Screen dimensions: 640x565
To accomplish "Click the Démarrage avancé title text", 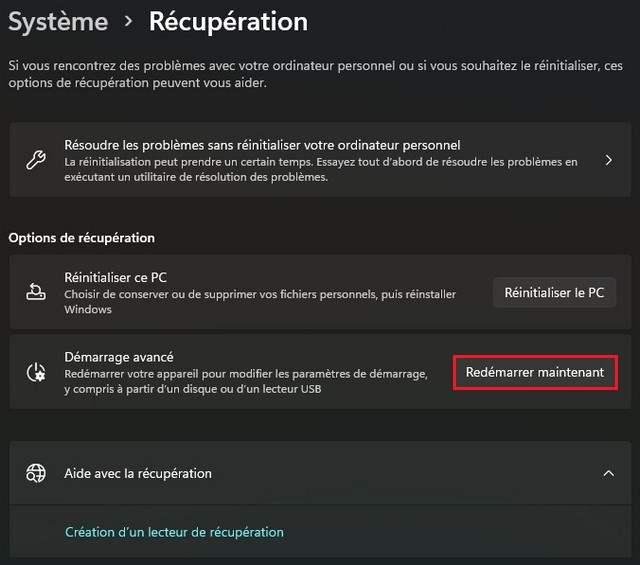I will 119,357.
